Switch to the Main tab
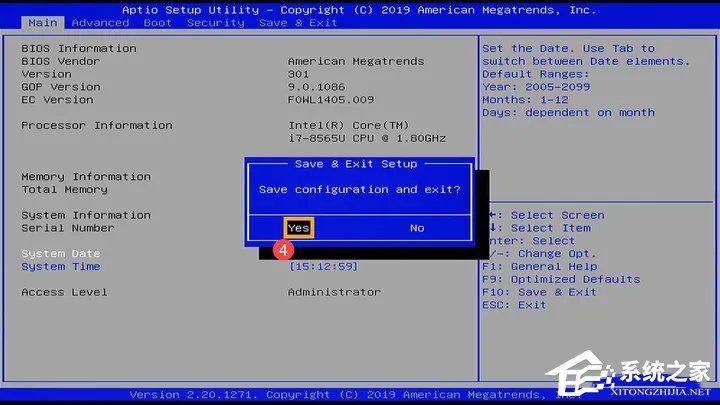Screen dimensions: 720x405 [x=43, y=22]
